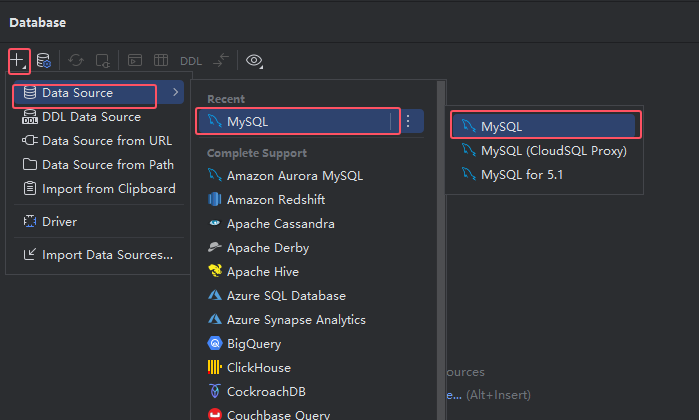The height and width of the screenshot is (420, 699).
Task: Click the Refresh toolbar icon
Action: (x=76, y=60)
